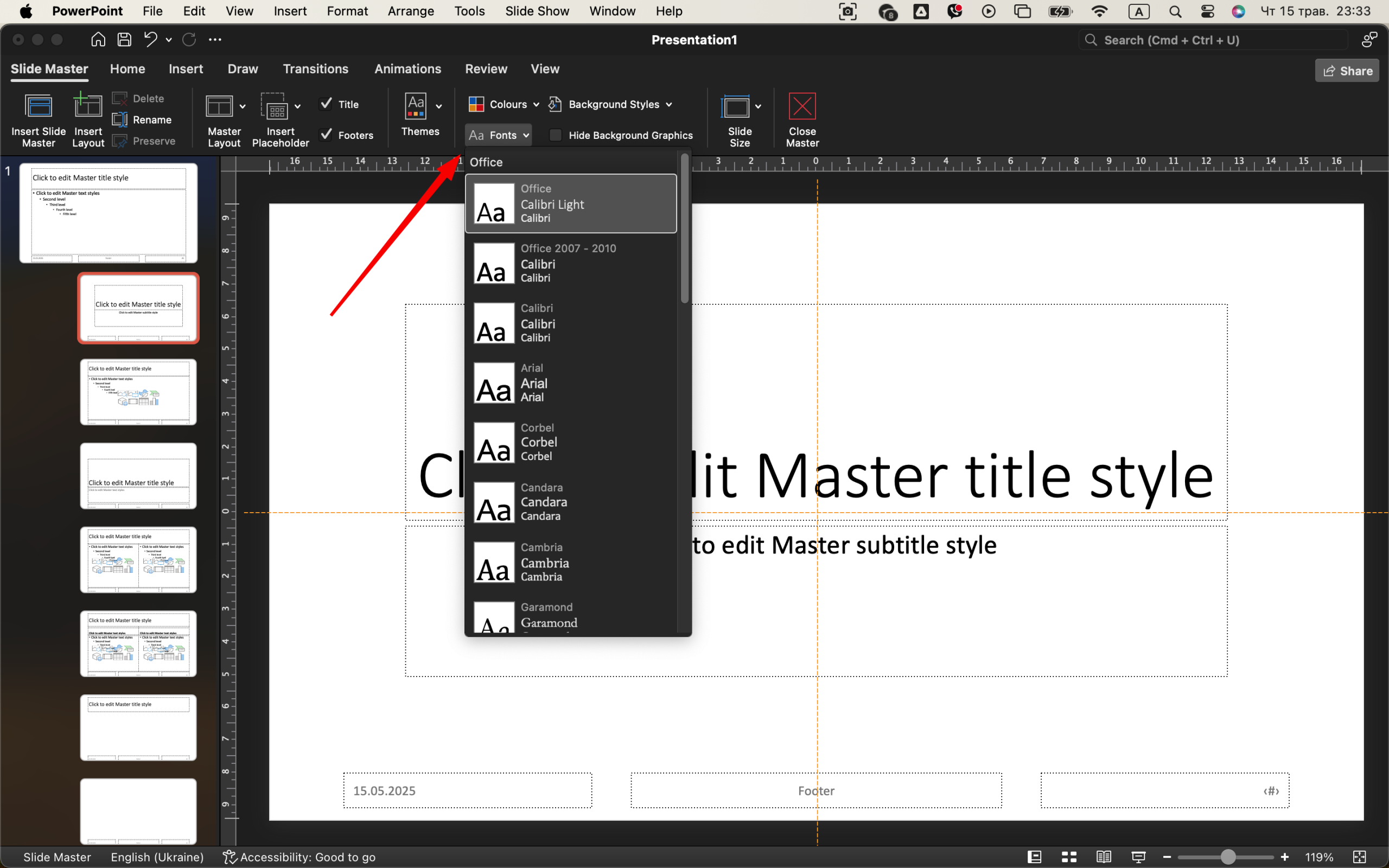Open the Transitions tab
This screenshot has width=1389, height=868.
(x=316, y=69)
